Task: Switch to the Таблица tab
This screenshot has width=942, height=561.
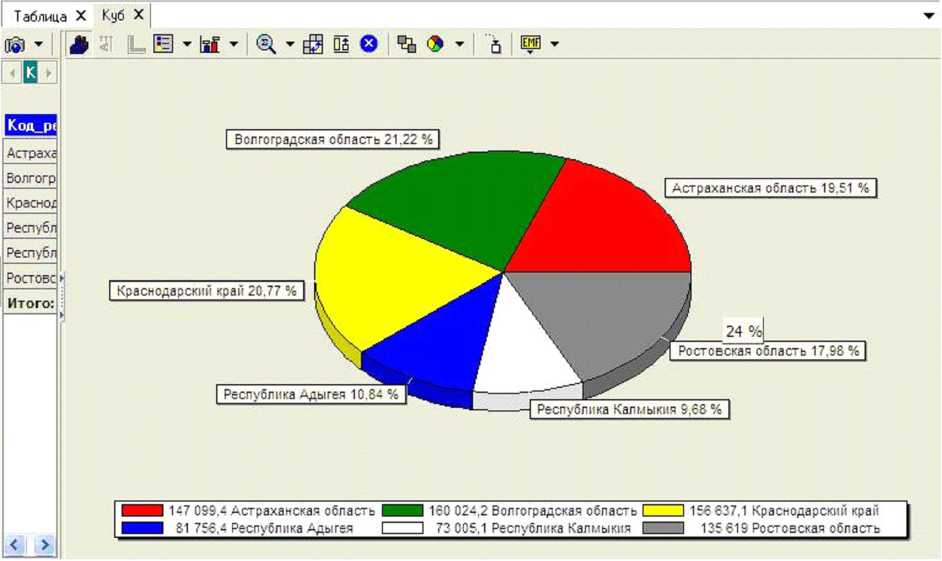Action: point(40,16)
